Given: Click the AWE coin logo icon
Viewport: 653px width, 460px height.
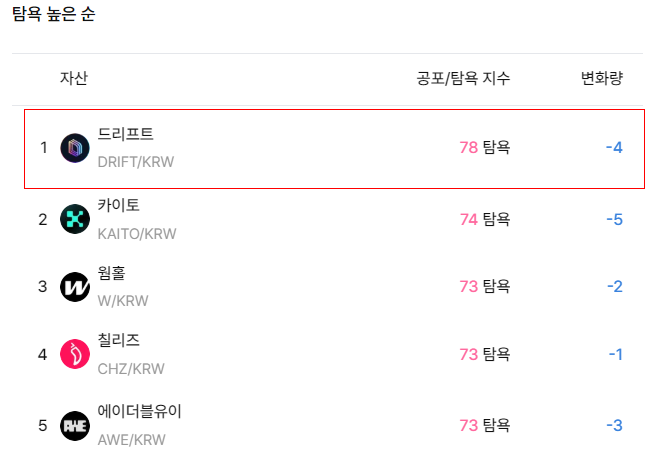Looking at the screenshot, I should (75, 425).
